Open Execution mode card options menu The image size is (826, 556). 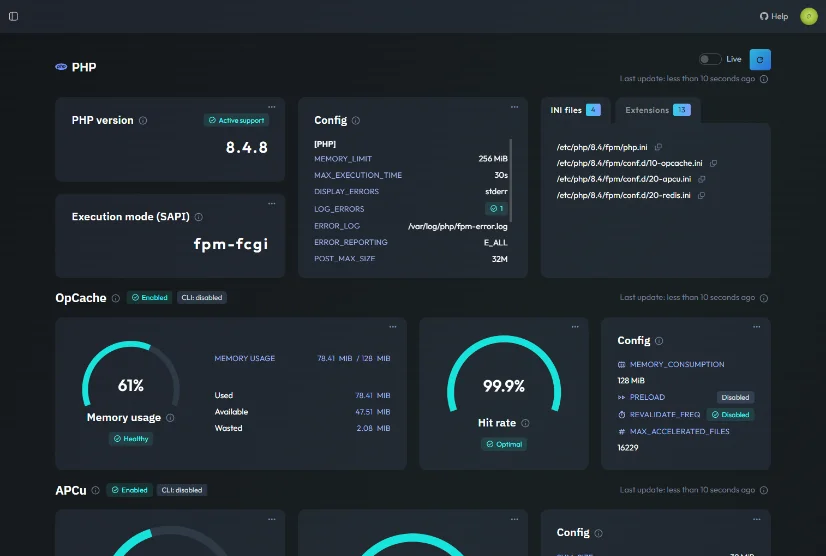pyautogui.click(x=272, y=203)
